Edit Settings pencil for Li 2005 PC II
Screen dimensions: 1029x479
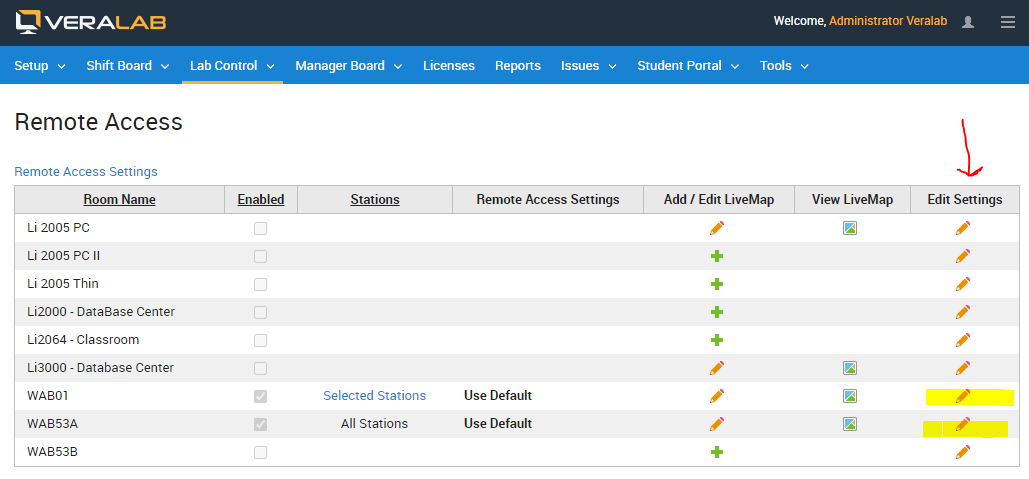(963, 256)
